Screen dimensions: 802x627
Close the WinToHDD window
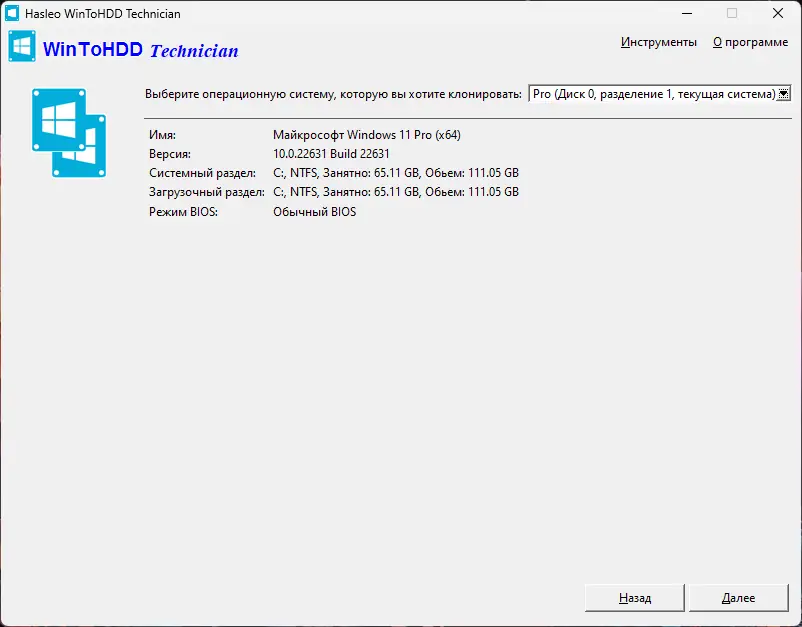(x=778, y=13)
